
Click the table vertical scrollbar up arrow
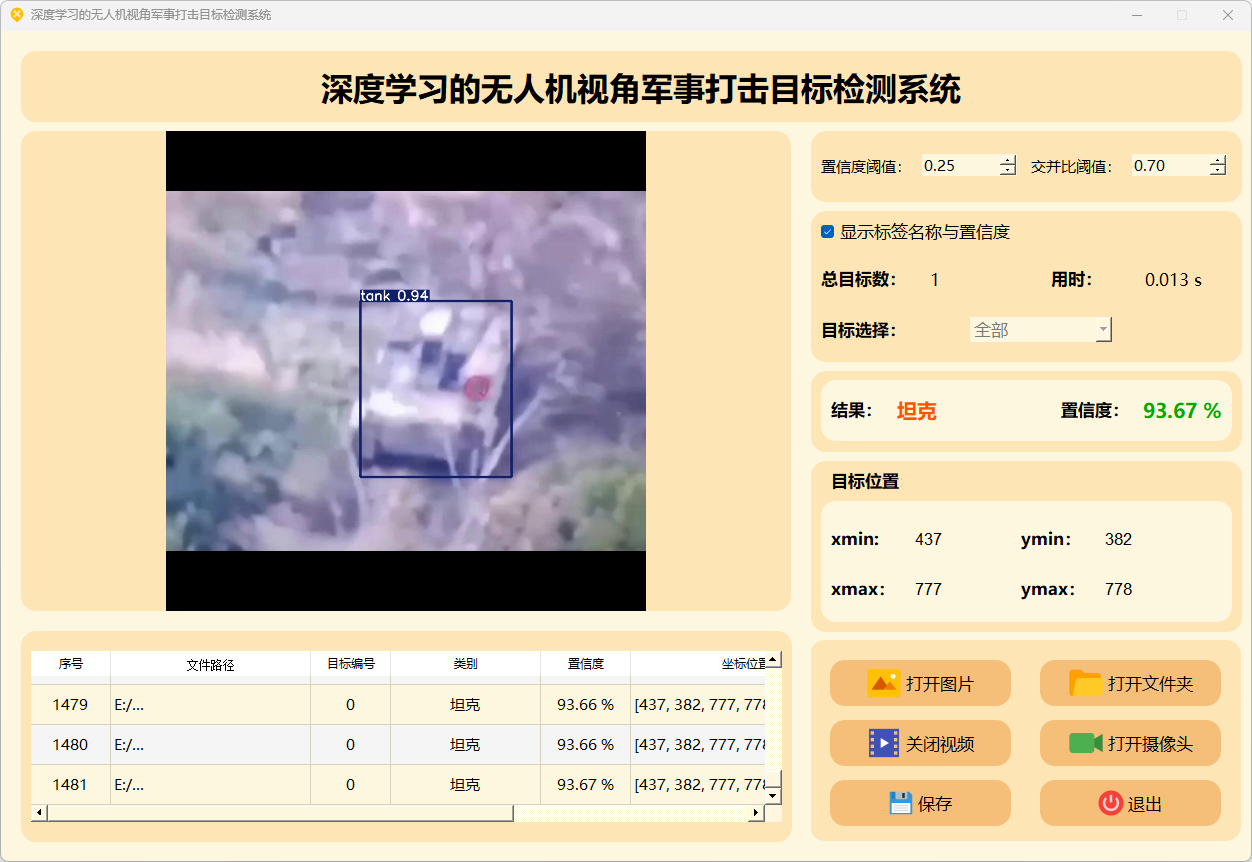click(773, 660)
